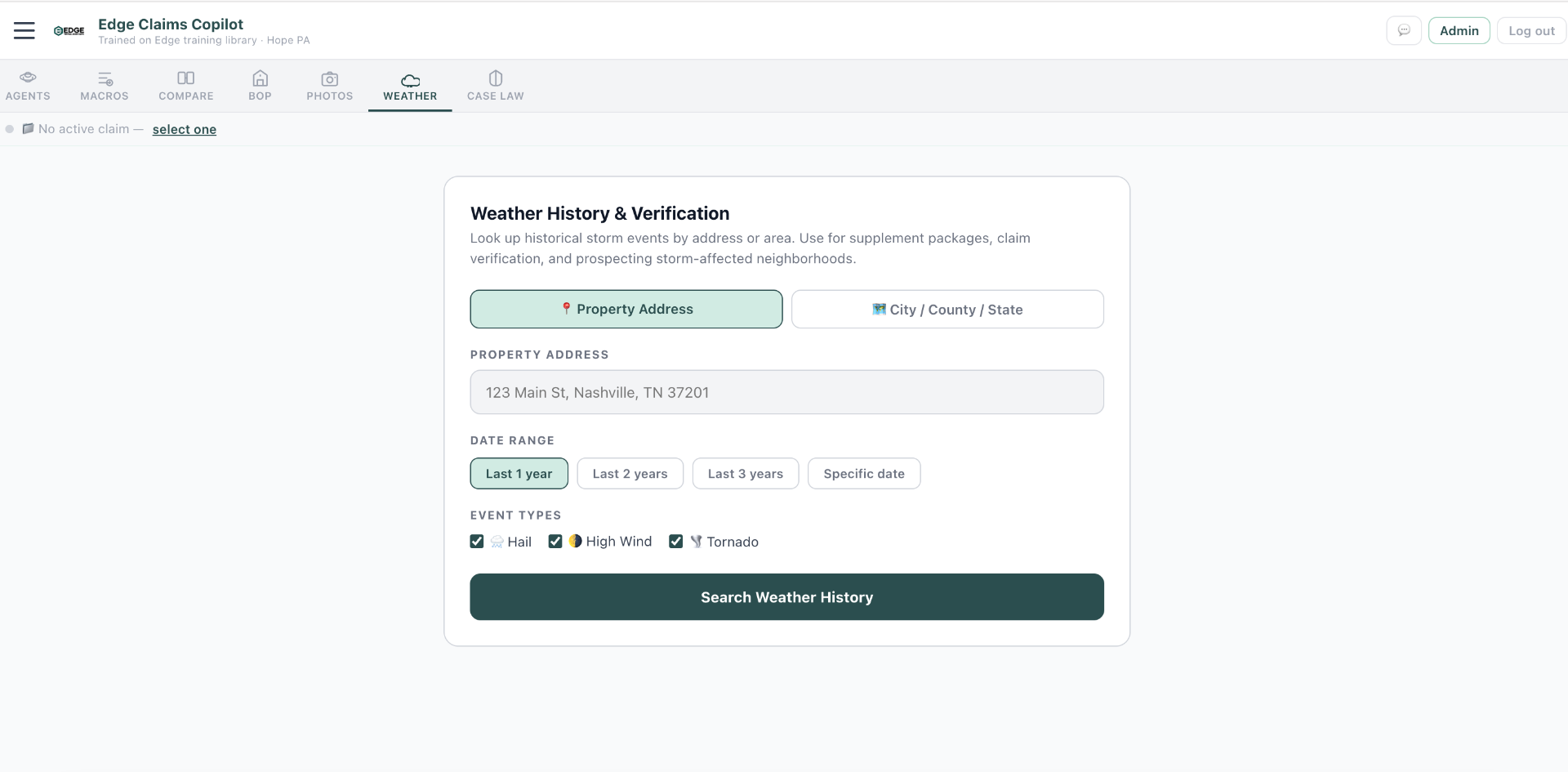Viewport: 1568px width, 772px height.
Task: Click the Edge logo icon
Action: pyautogui.click(x=69, y=31)
